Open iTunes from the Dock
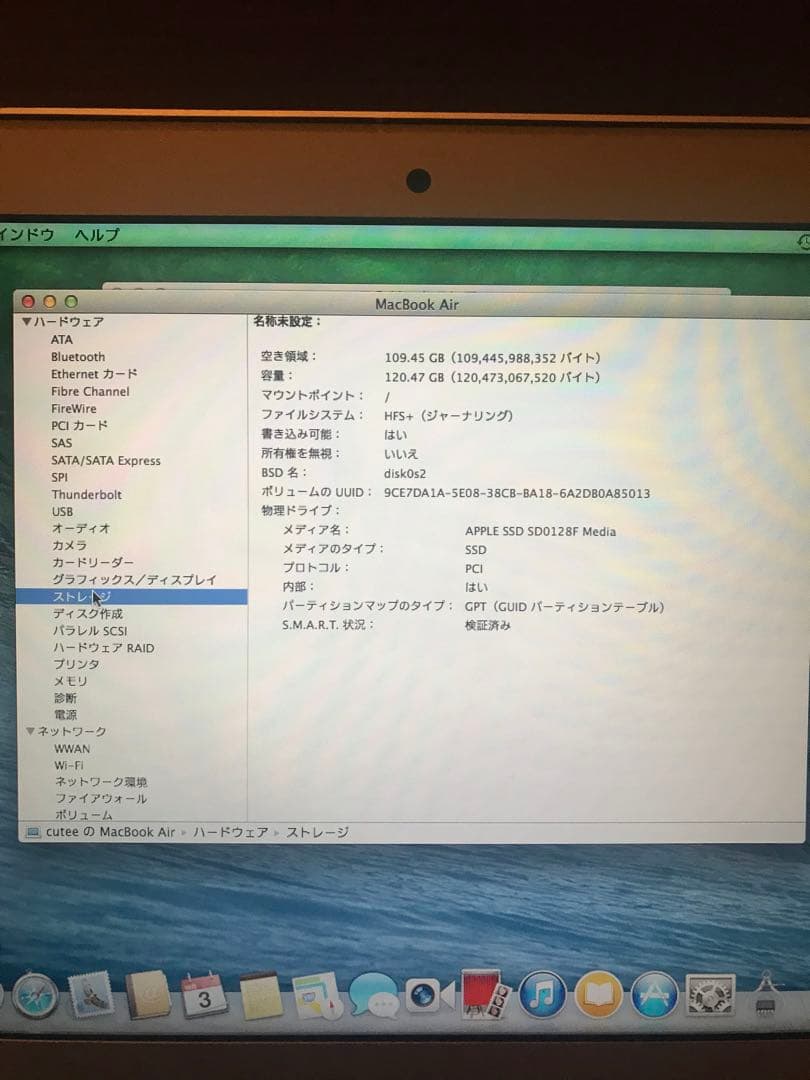 (x=540, y=995)
